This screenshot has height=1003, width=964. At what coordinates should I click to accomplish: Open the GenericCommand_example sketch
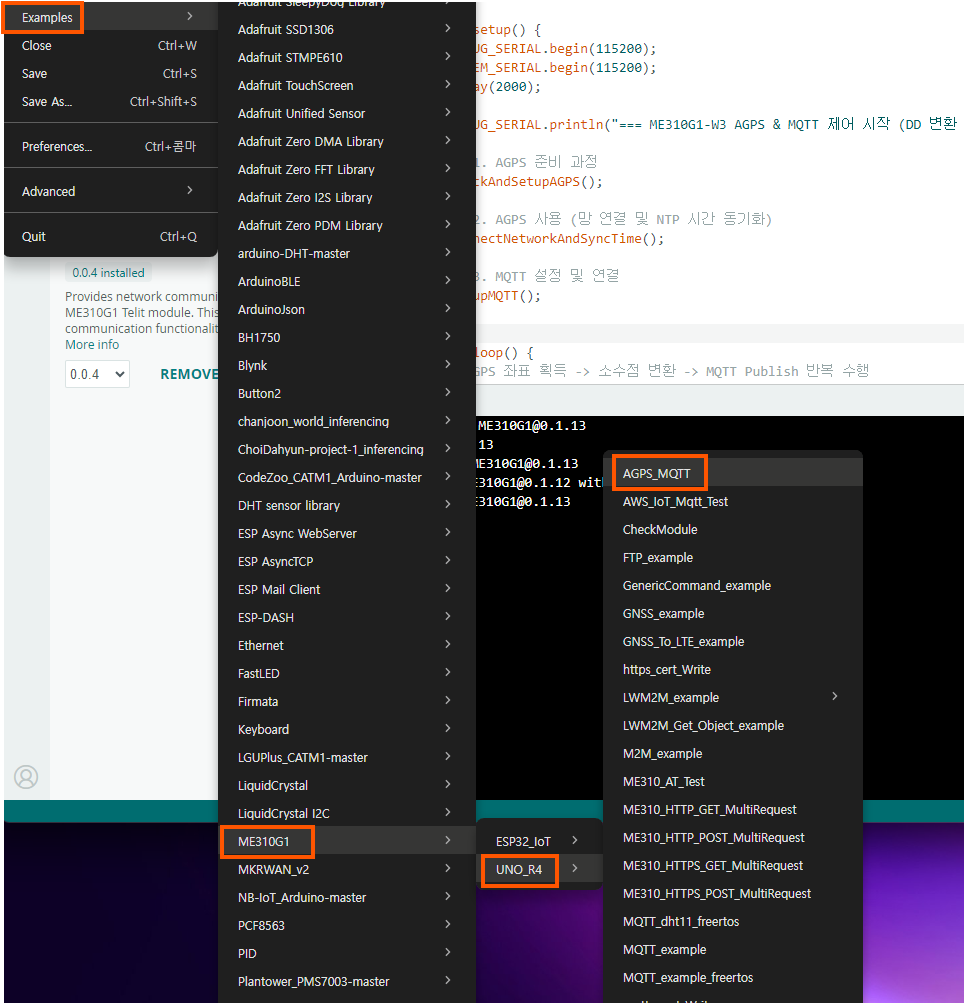(x=733, y=586)
